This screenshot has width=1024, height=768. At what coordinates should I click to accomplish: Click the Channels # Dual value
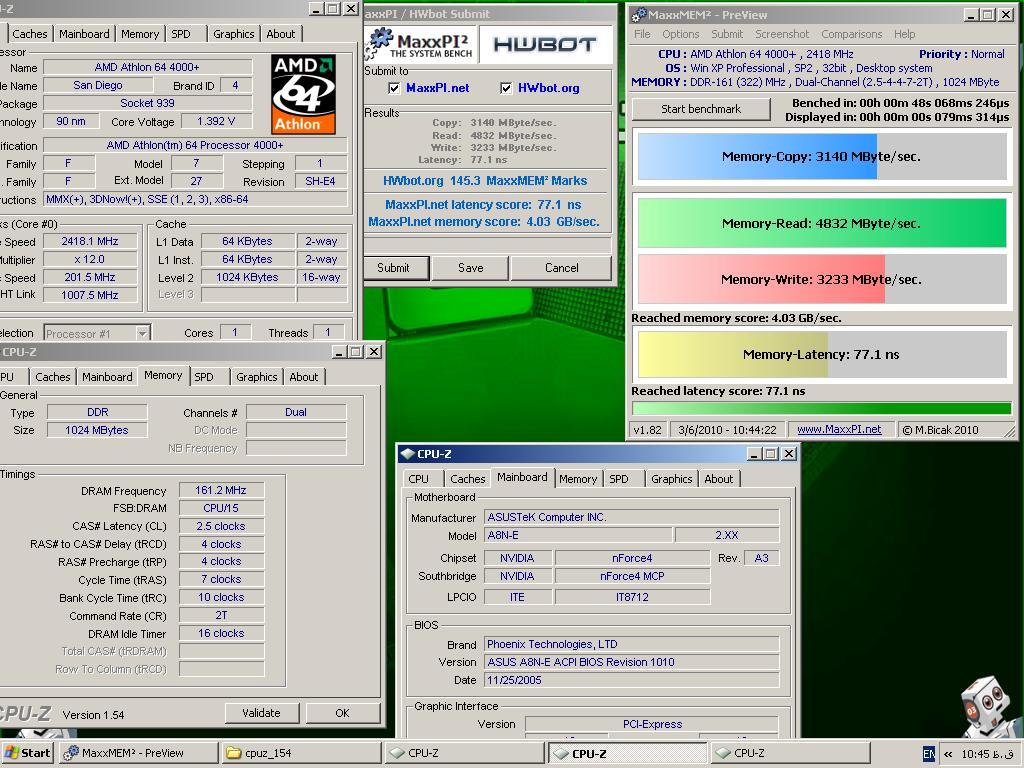point(296,412)
